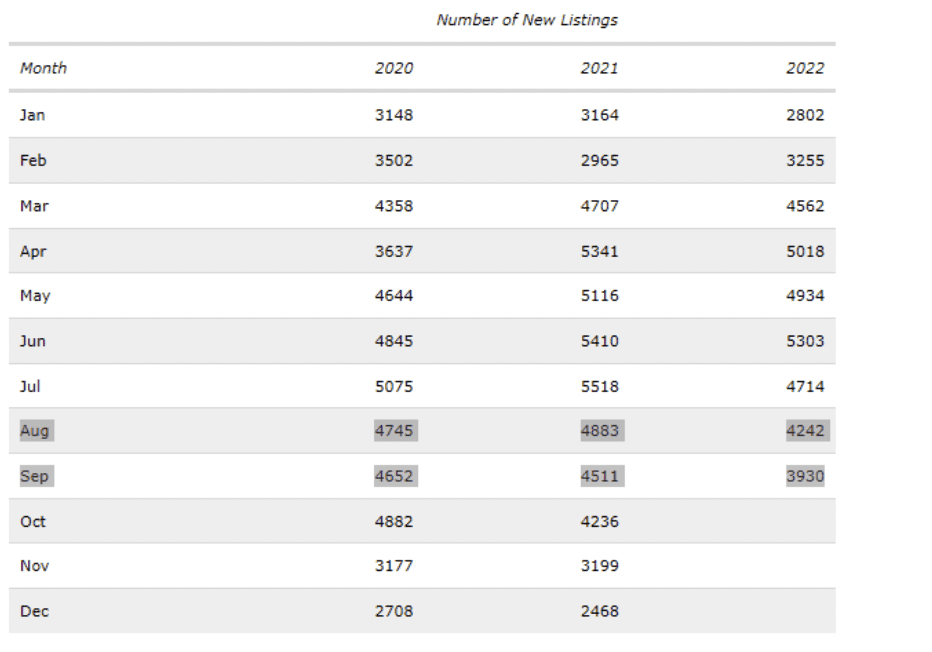Click the Feb 2021 value 2965
932x652 pixels.
click(599, 160)
